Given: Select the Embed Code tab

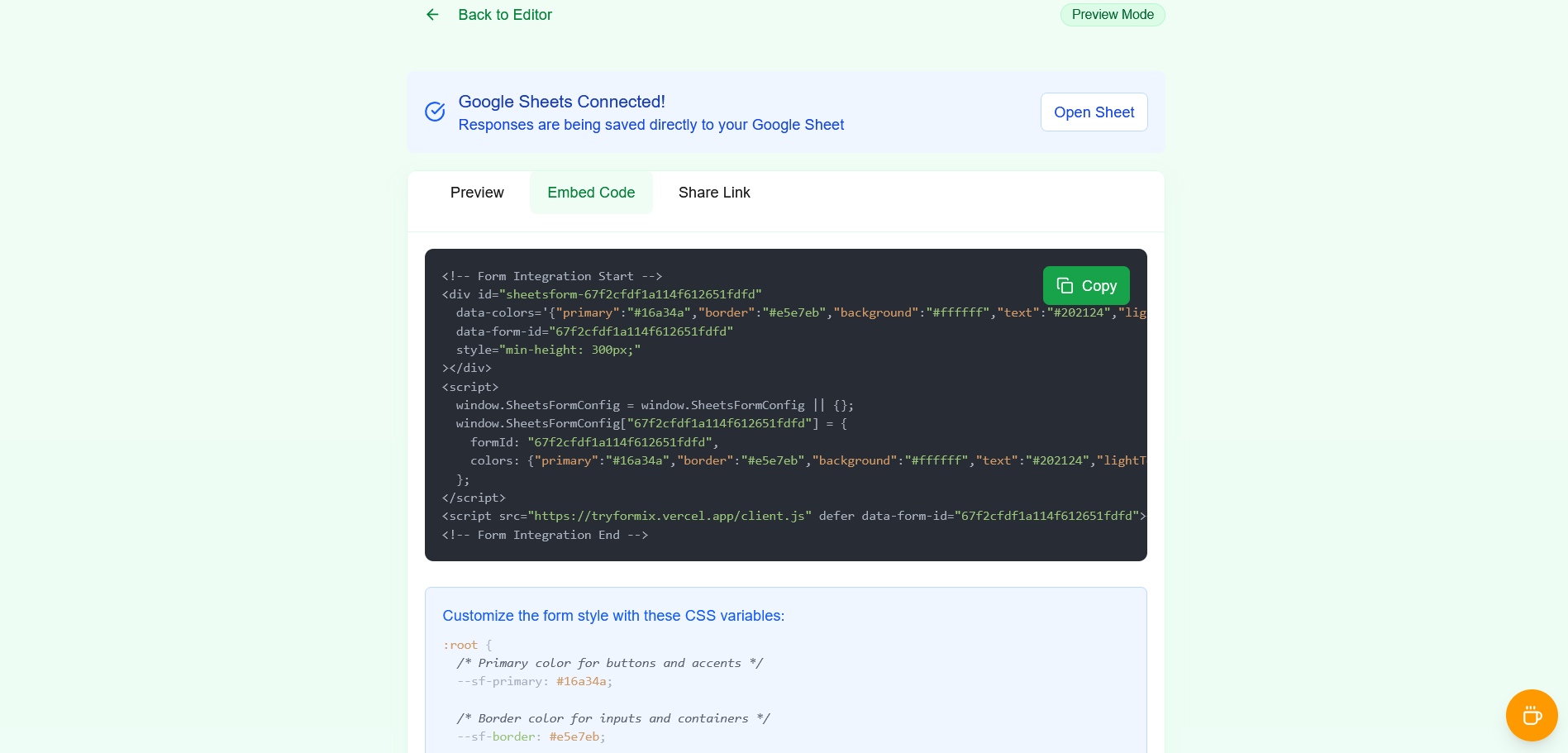Looking at the screenshot, I should [591, 193].
